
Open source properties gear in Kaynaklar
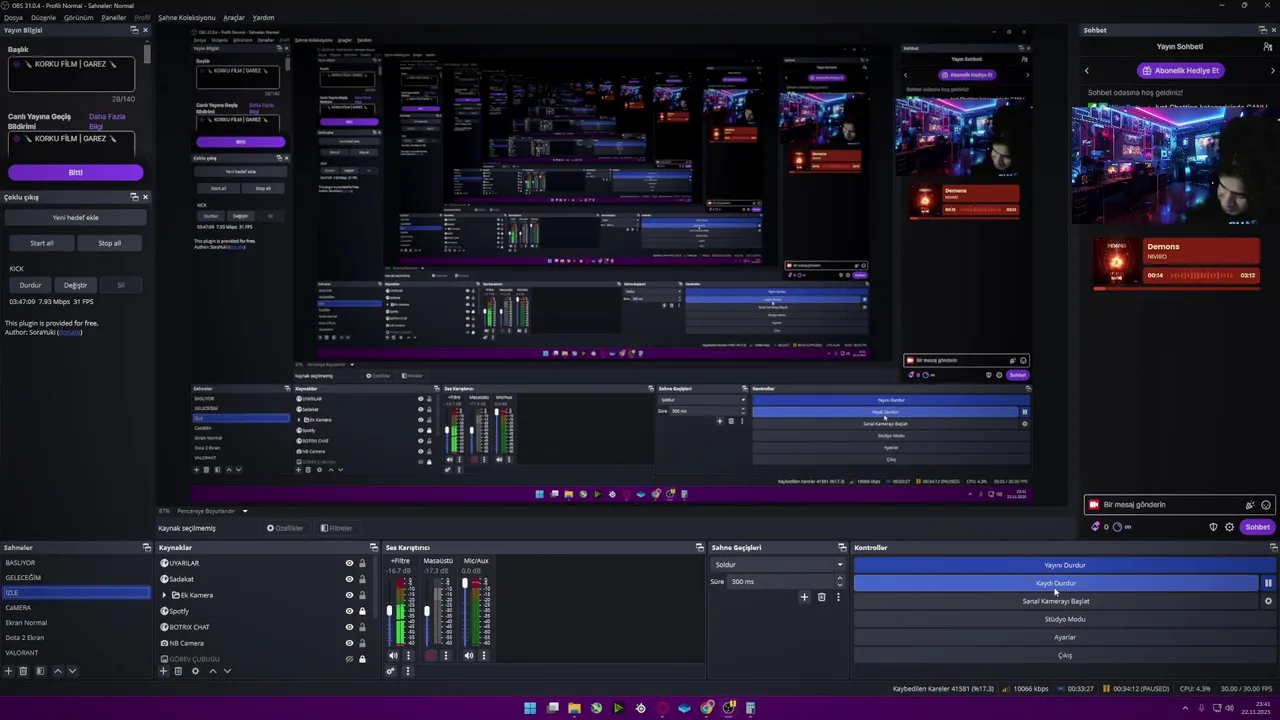click(195, 671)
